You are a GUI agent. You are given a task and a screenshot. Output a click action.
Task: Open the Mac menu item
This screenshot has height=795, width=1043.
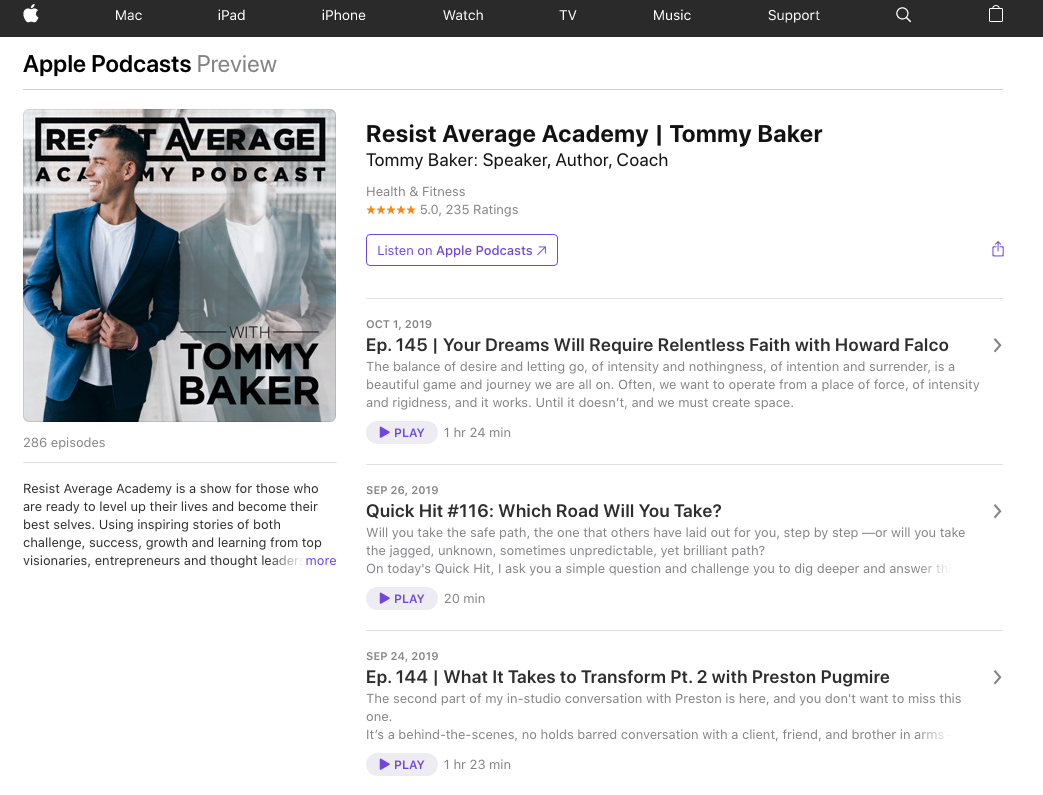click(x=128, y=15)
